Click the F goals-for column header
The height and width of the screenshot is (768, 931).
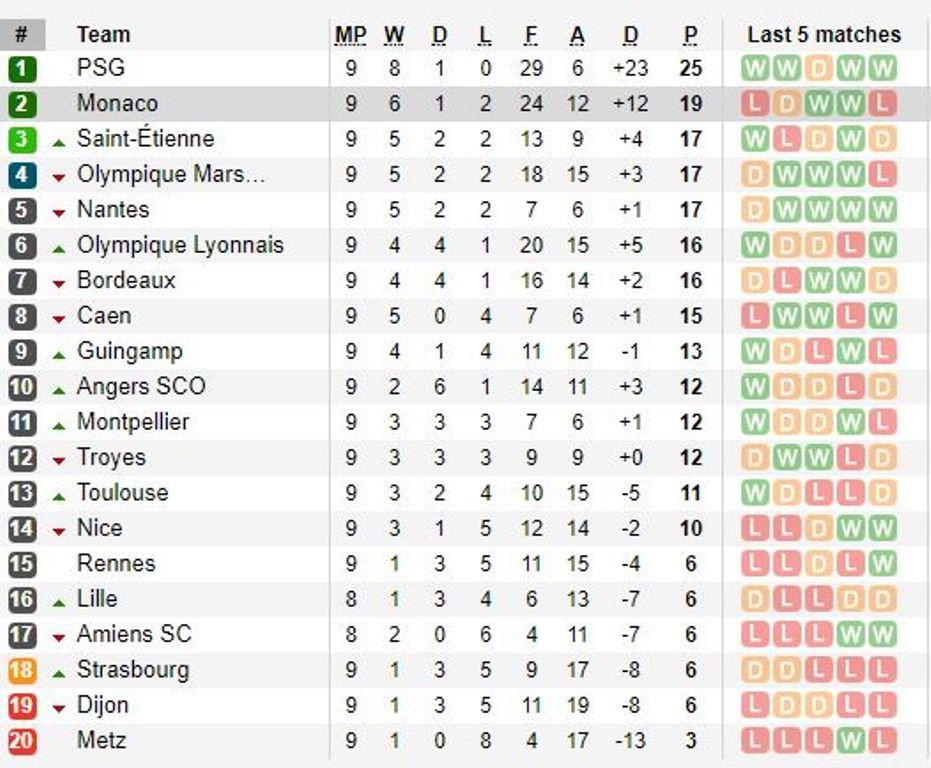click(x=531, y=35)
